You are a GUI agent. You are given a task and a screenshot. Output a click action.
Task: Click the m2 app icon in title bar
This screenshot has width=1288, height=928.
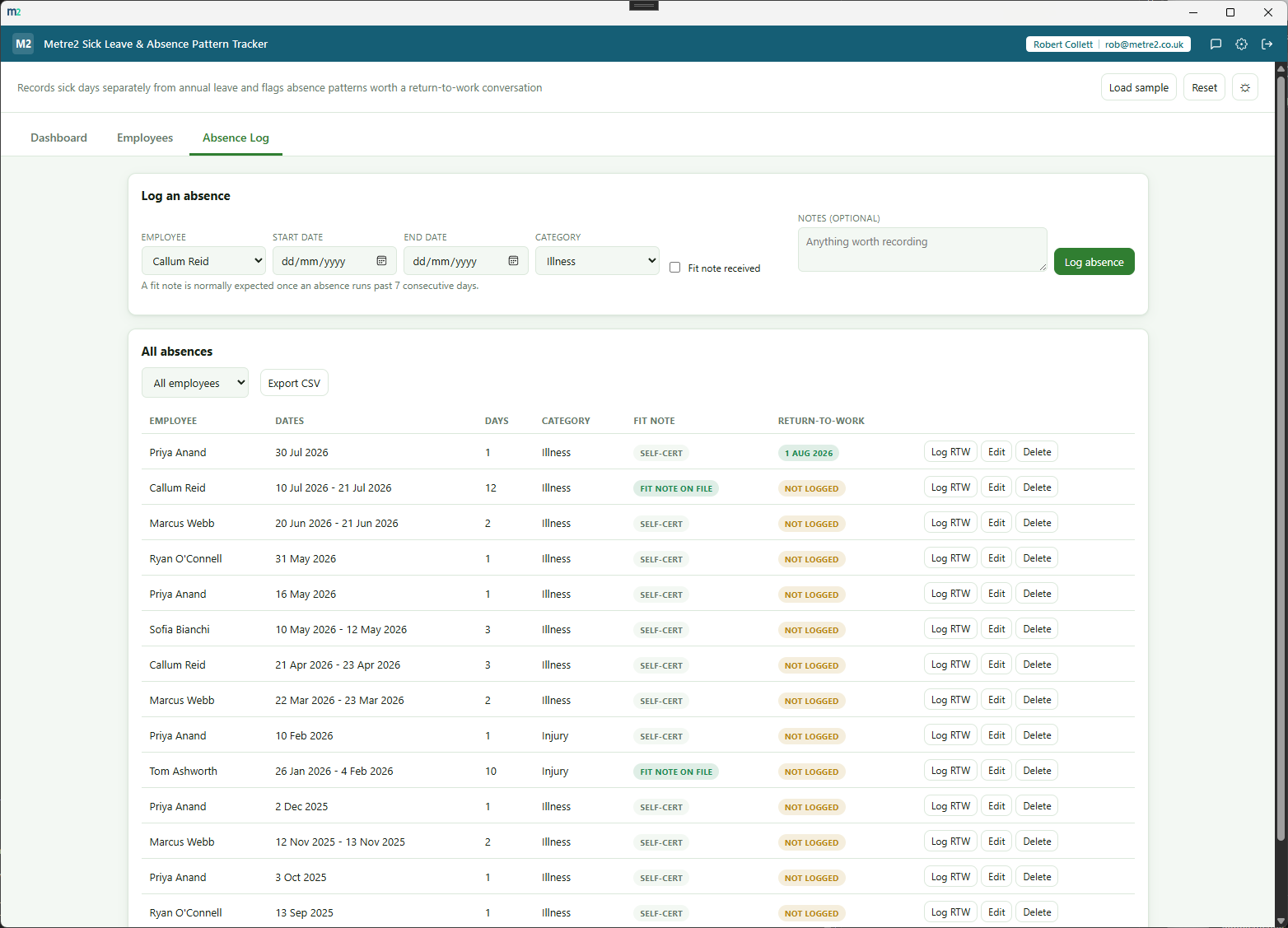[14, 12]
